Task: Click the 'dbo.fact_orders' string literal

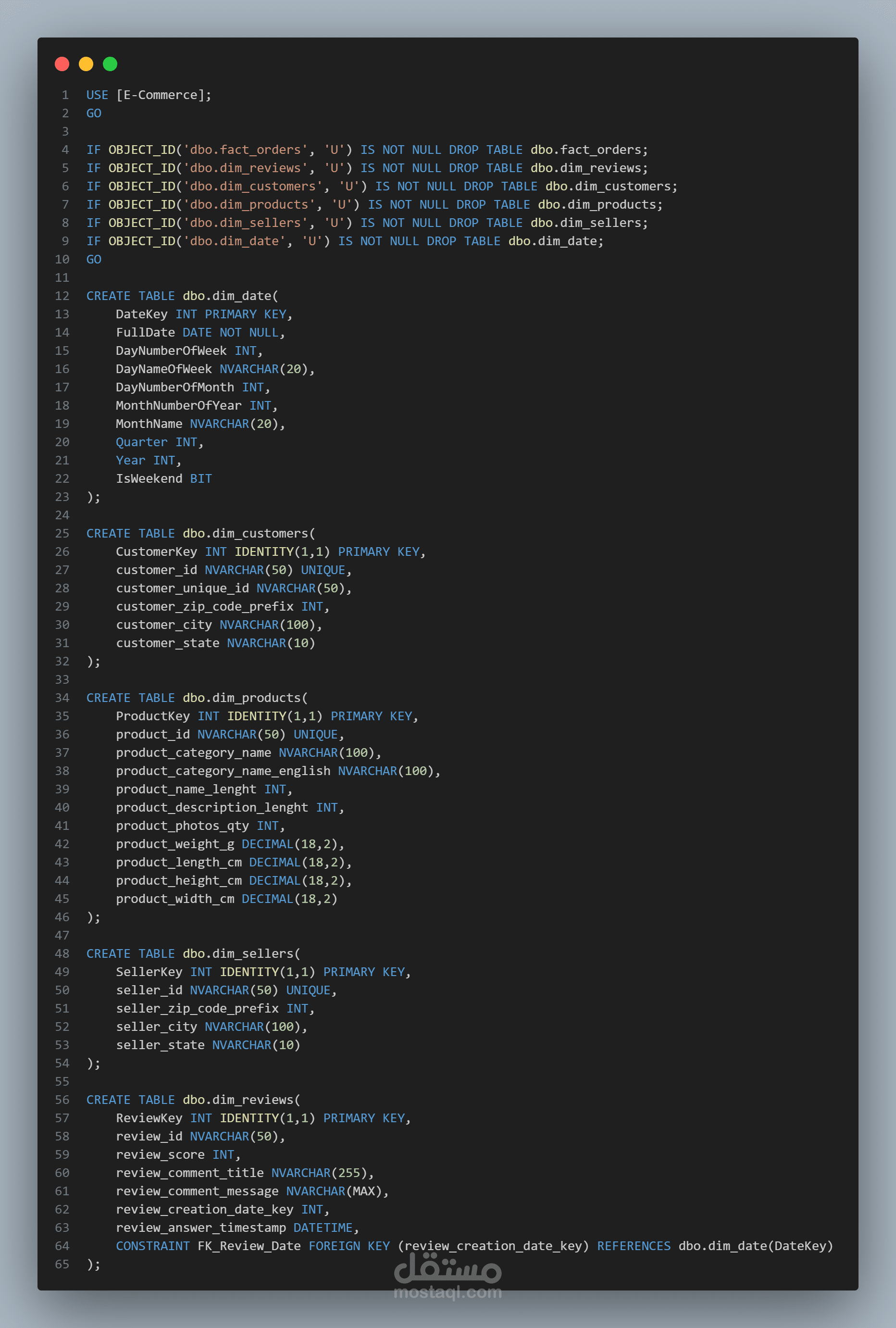Action: [246, 150]
